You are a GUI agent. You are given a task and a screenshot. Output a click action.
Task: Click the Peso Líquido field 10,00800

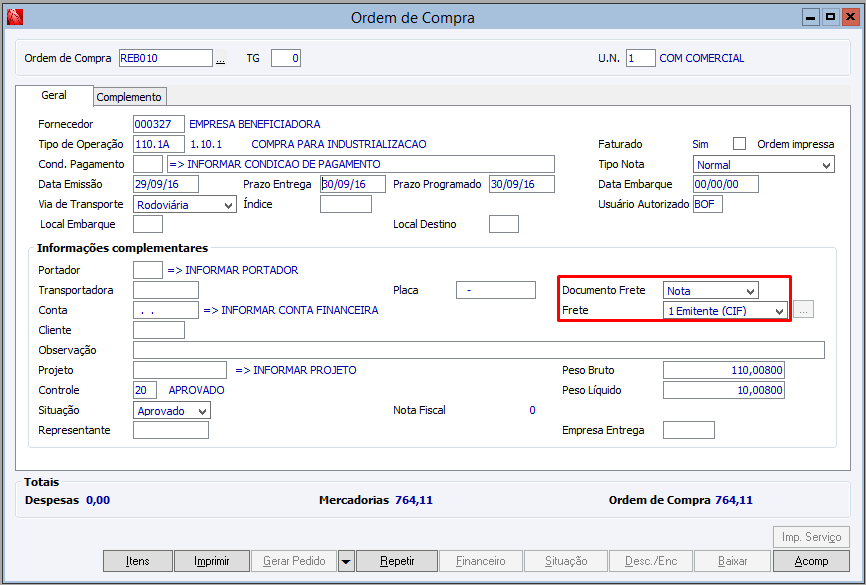(x=724, y=390)
